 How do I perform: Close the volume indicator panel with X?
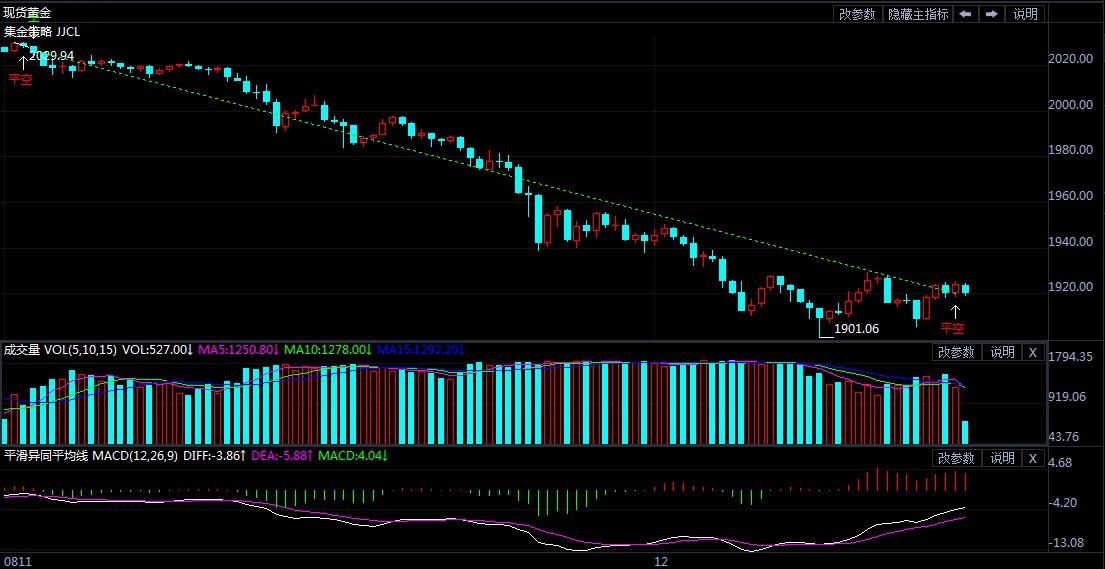click(x=1032, y=352)
